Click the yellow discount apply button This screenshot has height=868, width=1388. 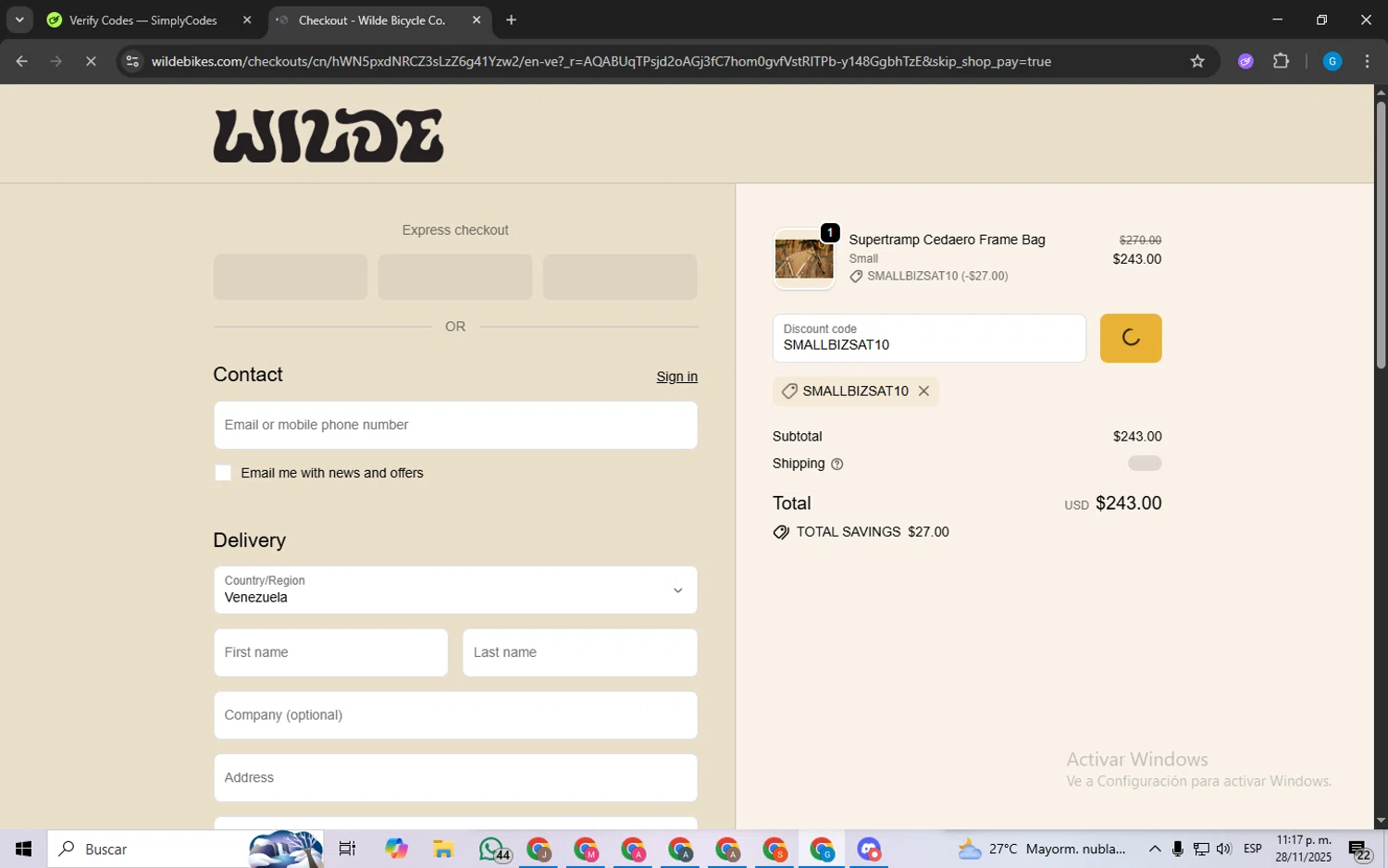coord(1131,338)
